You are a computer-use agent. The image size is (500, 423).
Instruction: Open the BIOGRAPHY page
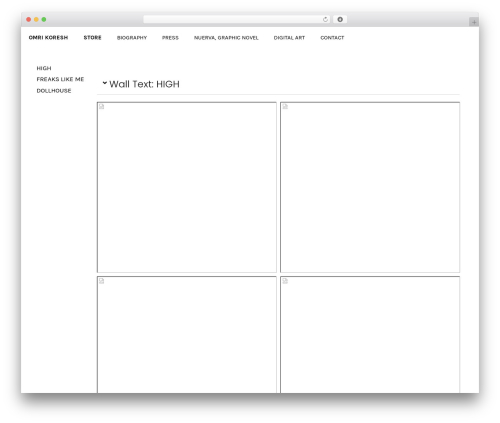(x=132, y=38)
